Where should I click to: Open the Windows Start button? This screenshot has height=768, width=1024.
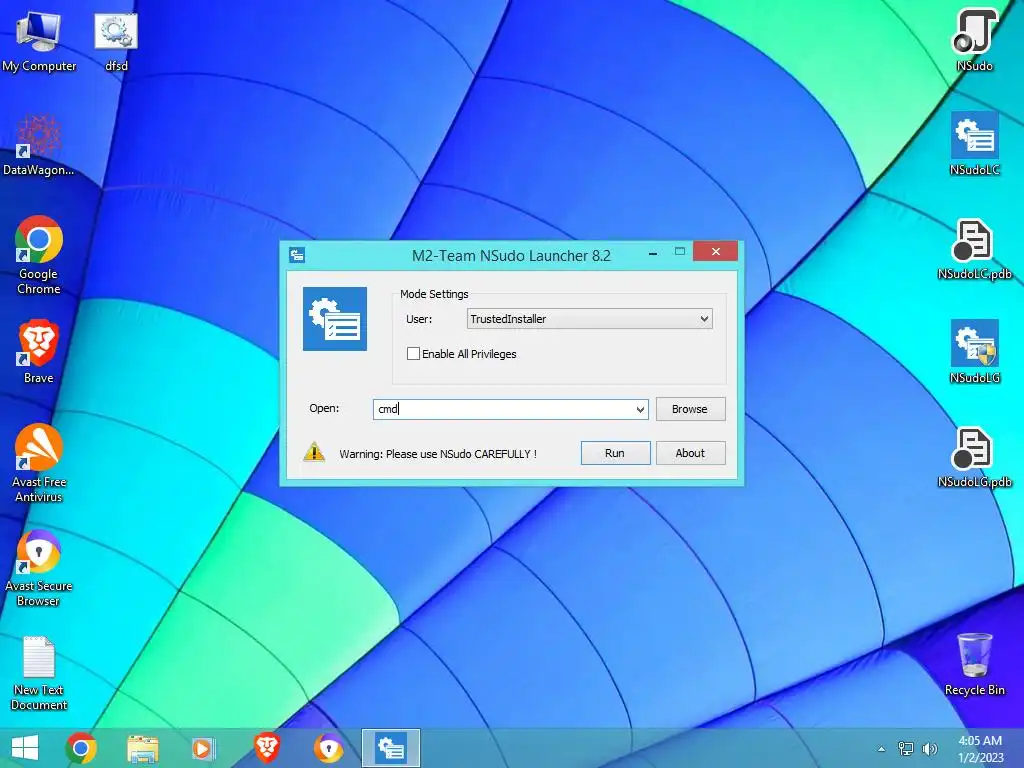(x=25, y=748)
